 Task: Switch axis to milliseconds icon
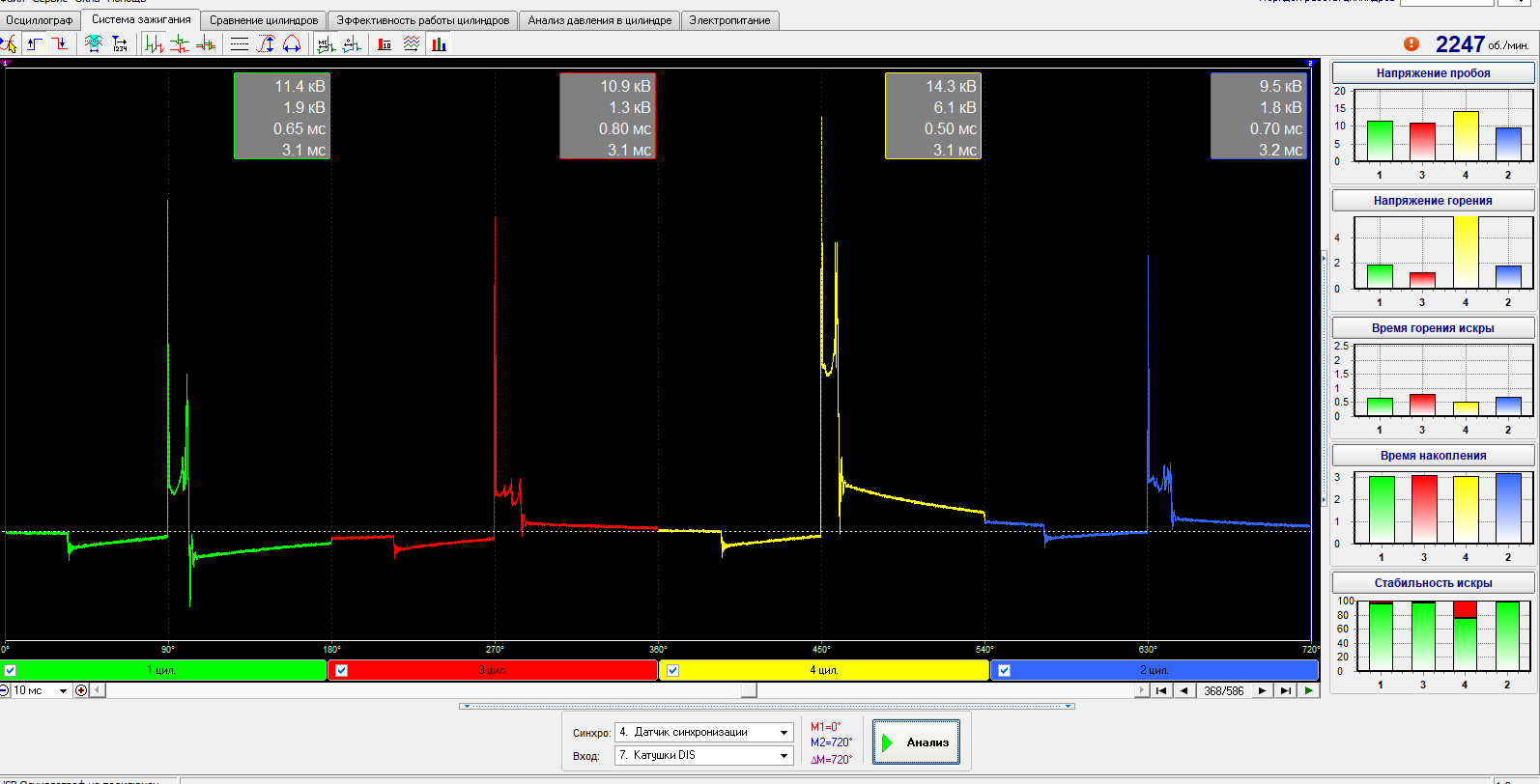pos(326,43)
